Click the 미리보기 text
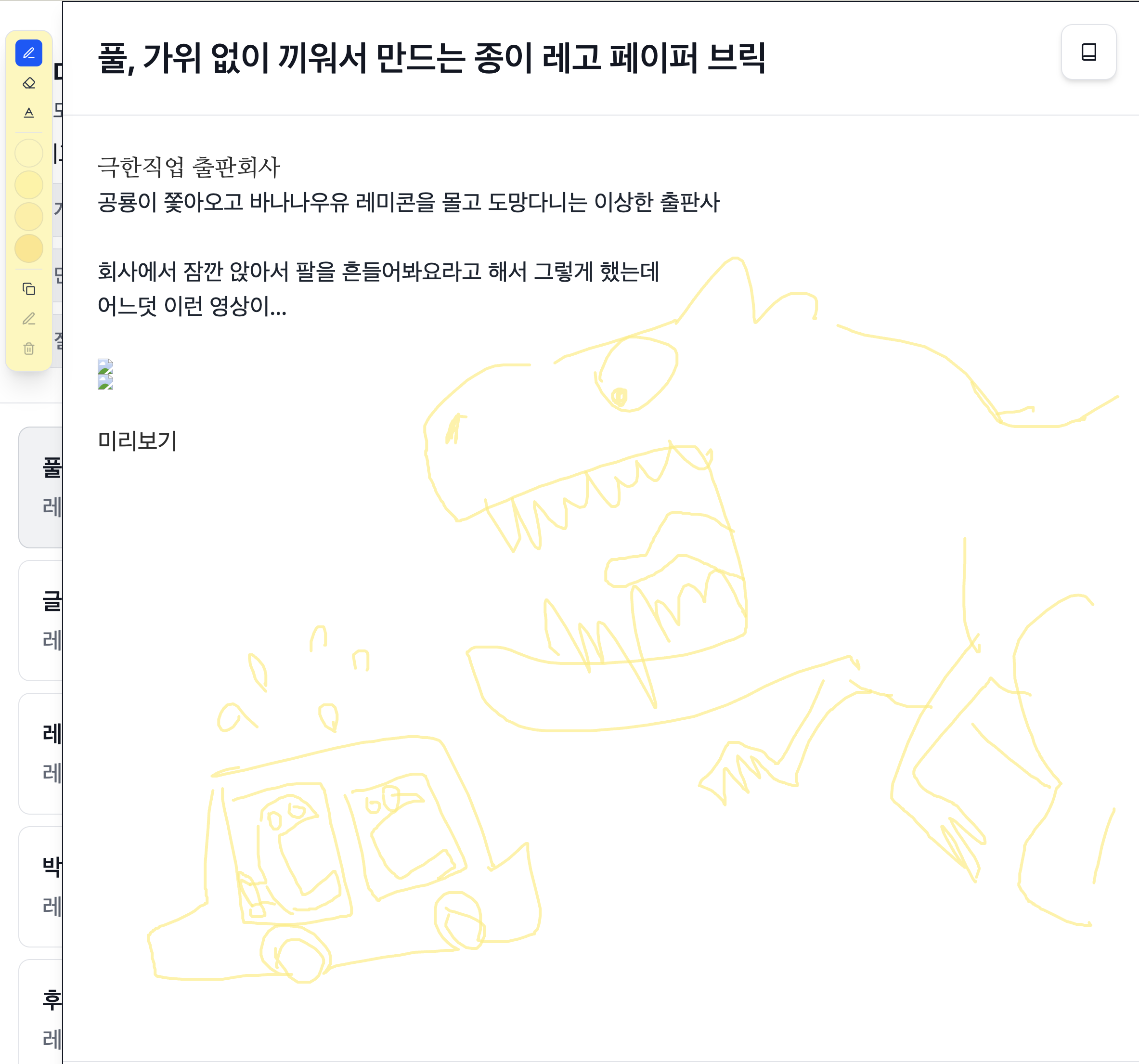The height and width of the screenshot is (1064, 1139). click(137, 441)
